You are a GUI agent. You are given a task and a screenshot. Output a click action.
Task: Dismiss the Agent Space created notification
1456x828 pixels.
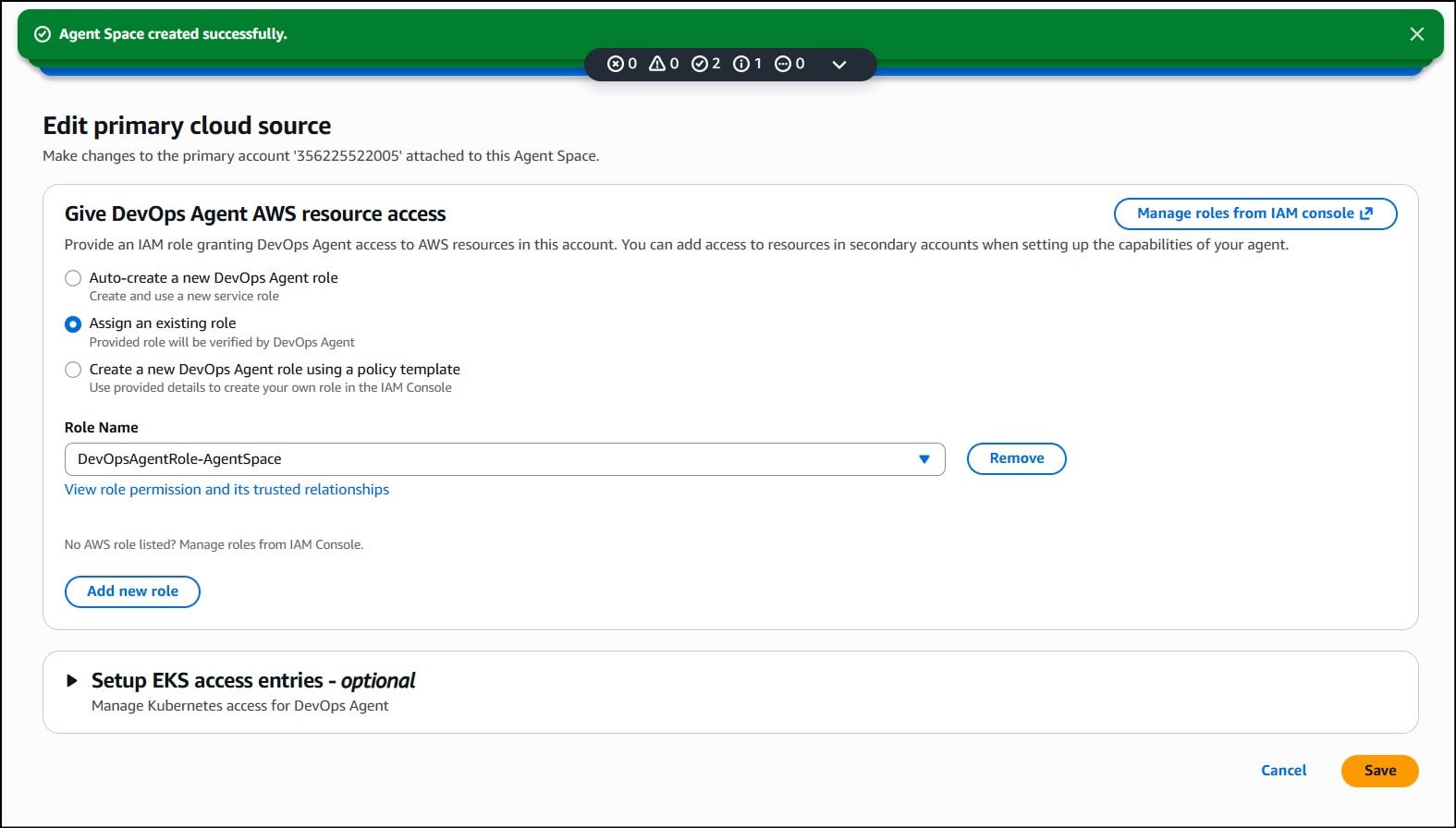point(1416,34)
